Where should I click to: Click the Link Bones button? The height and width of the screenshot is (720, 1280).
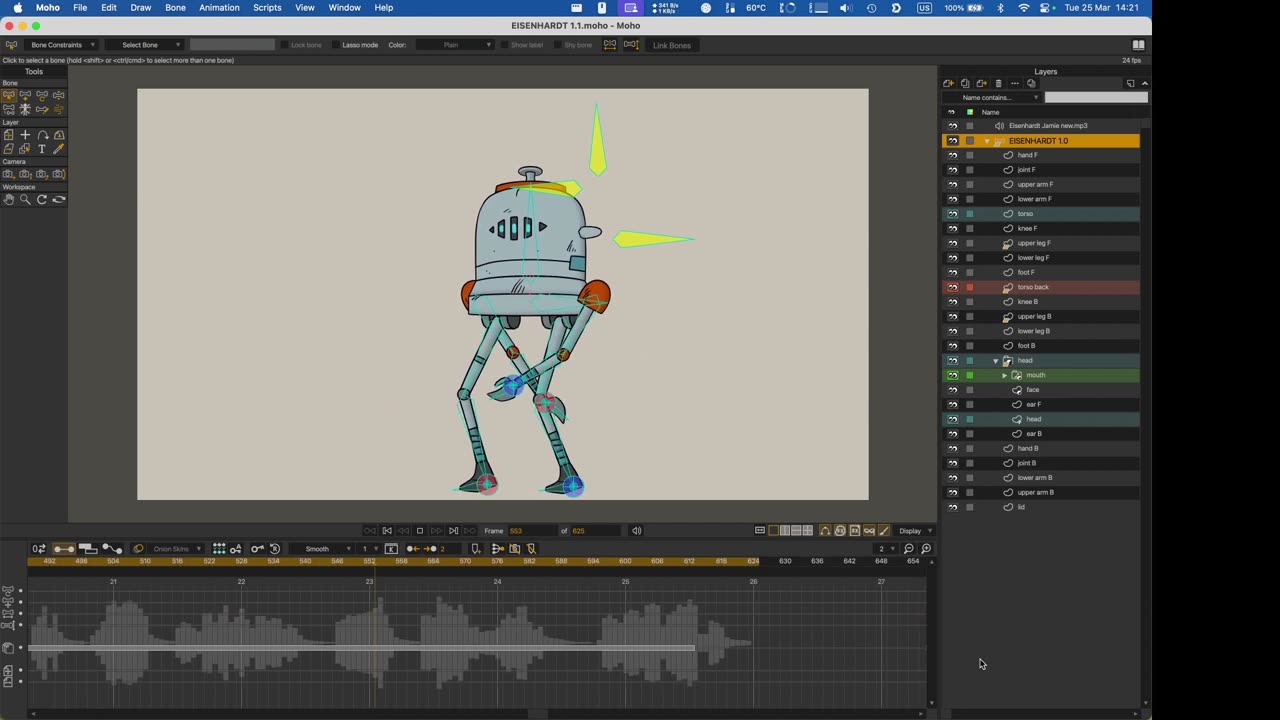click(672, 45)
